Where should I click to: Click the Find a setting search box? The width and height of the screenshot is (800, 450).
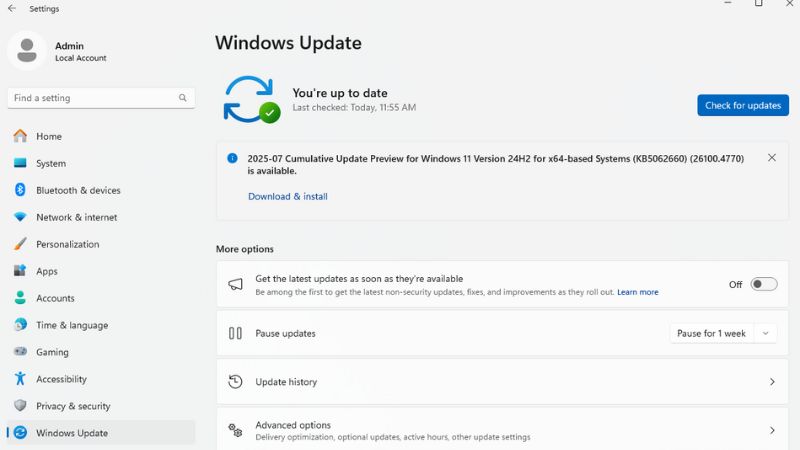click(101, 98)
